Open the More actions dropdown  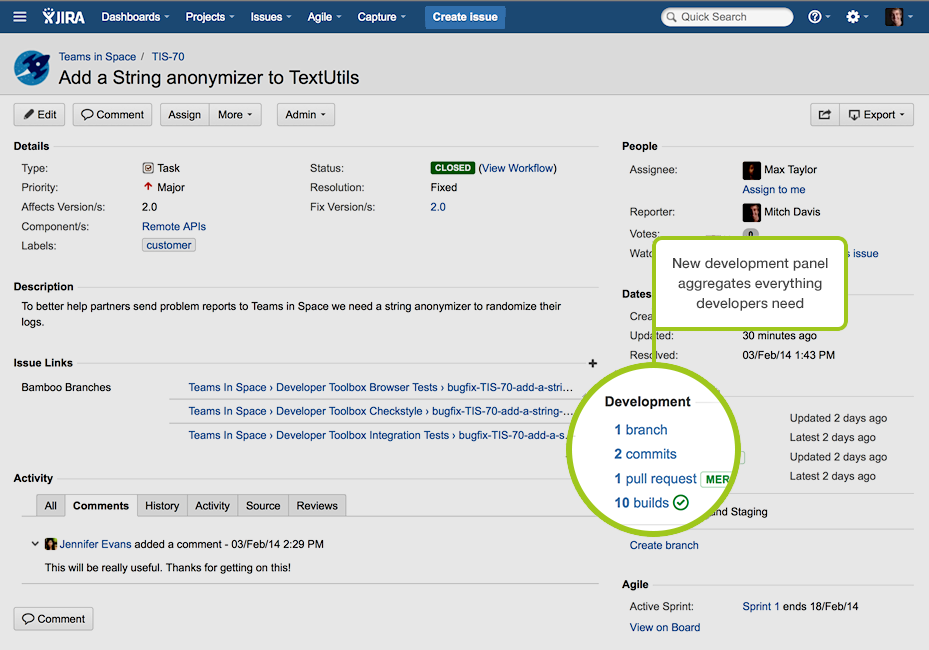tap(235, 114)
